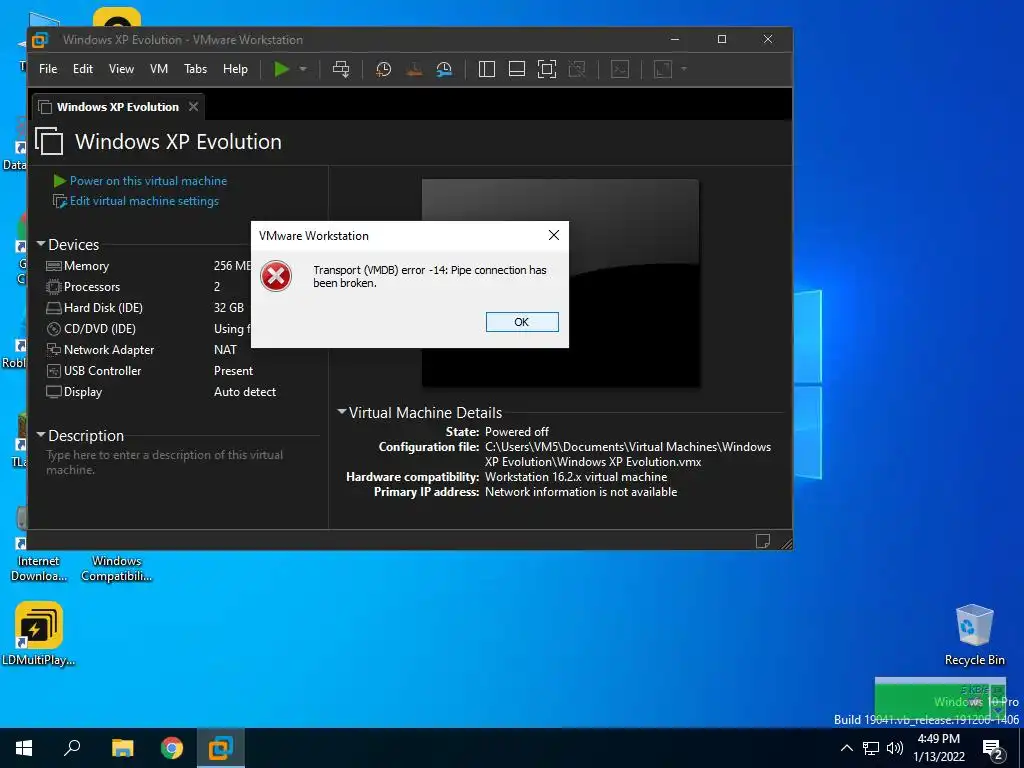Click the Revert to Snapshot toolbar icon

pos(414,69)
